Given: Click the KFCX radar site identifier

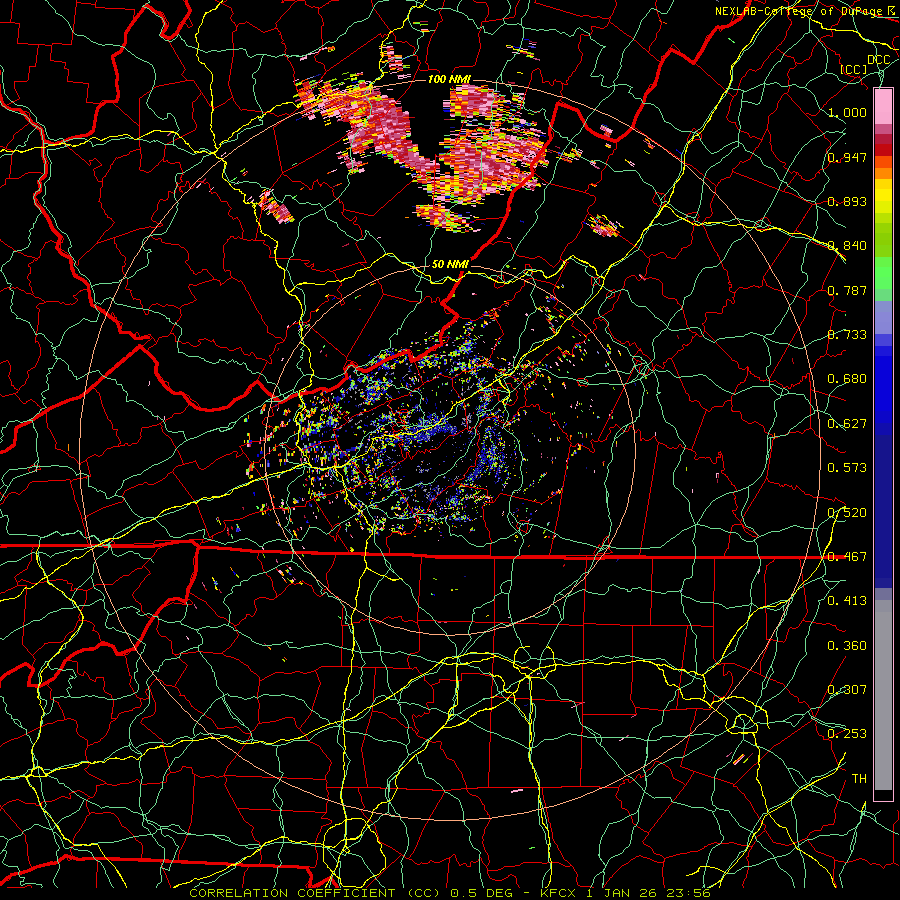Looking at the screenshot, I should [x=560, y=893].
